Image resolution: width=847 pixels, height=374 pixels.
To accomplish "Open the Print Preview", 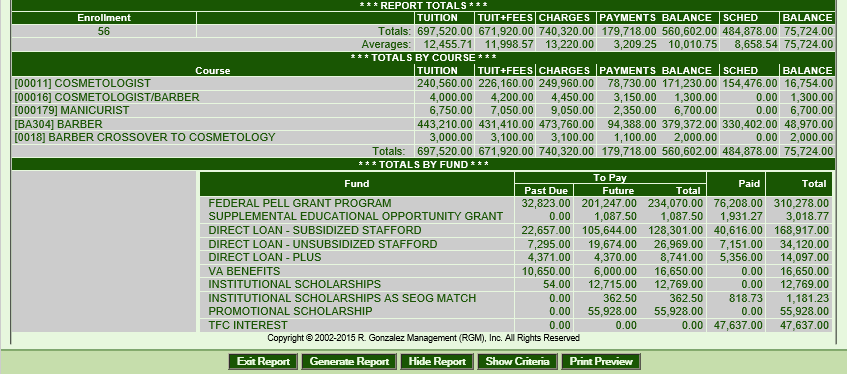I will pos(601,362).
